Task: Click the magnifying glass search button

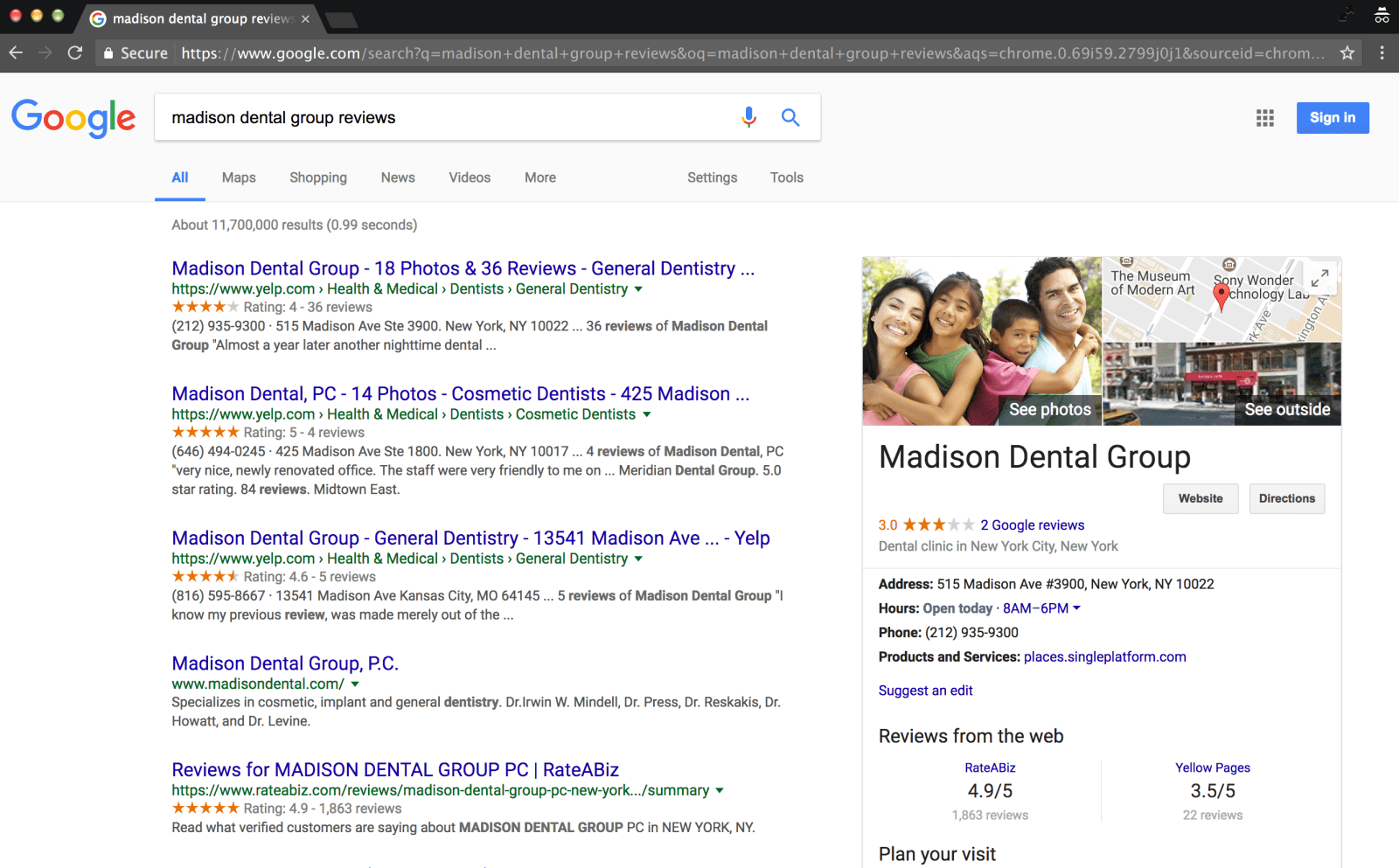Action: 790,117
